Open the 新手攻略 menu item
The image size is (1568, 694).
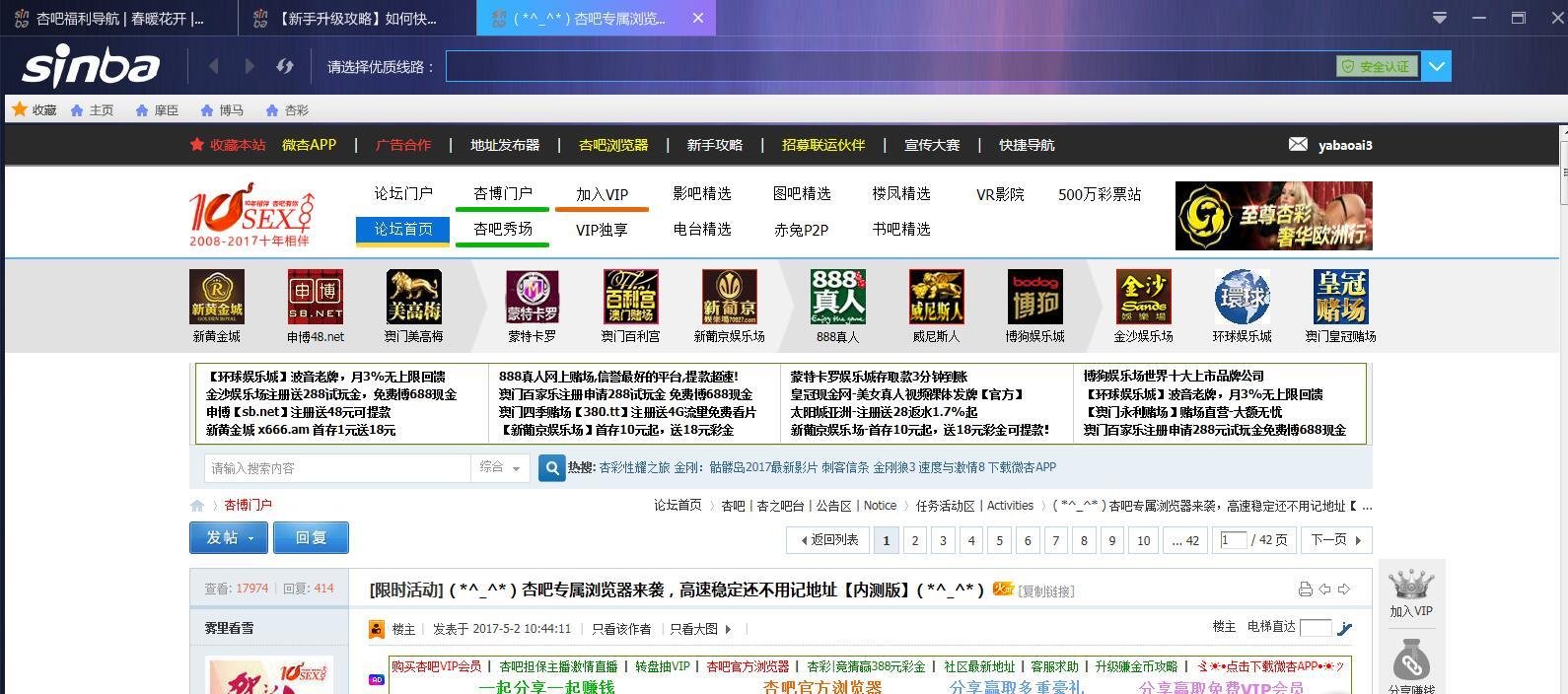point(714,145)
